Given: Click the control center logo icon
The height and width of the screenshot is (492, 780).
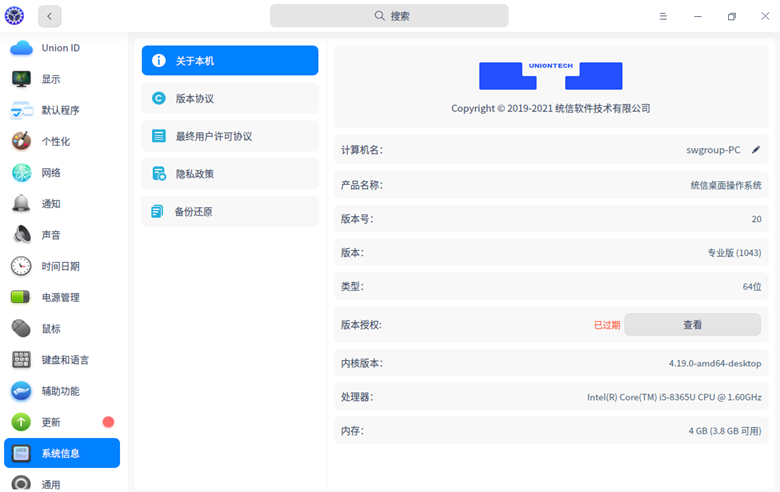Looking at the screenshot, I should tap(14, 16).
